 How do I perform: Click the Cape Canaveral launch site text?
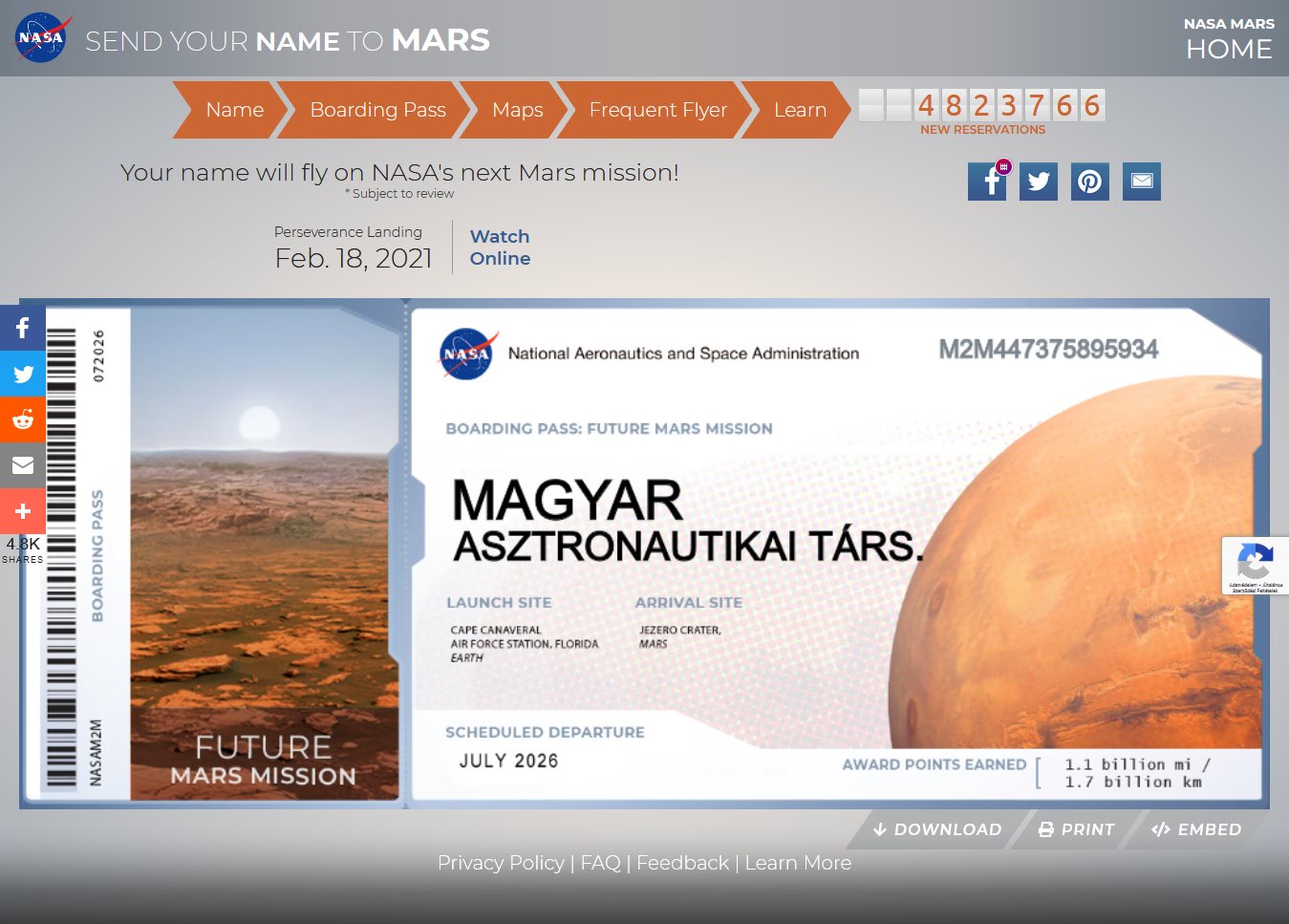[x=525, y=644]
